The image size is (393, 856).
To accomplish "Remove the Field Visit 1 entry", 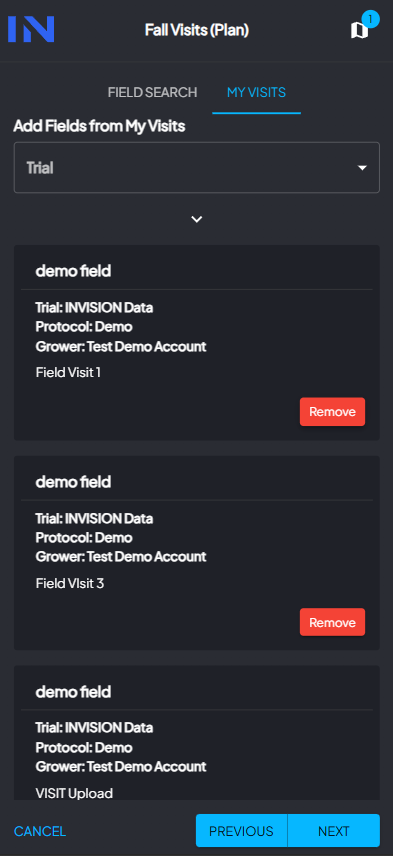I will pos(332,412).
